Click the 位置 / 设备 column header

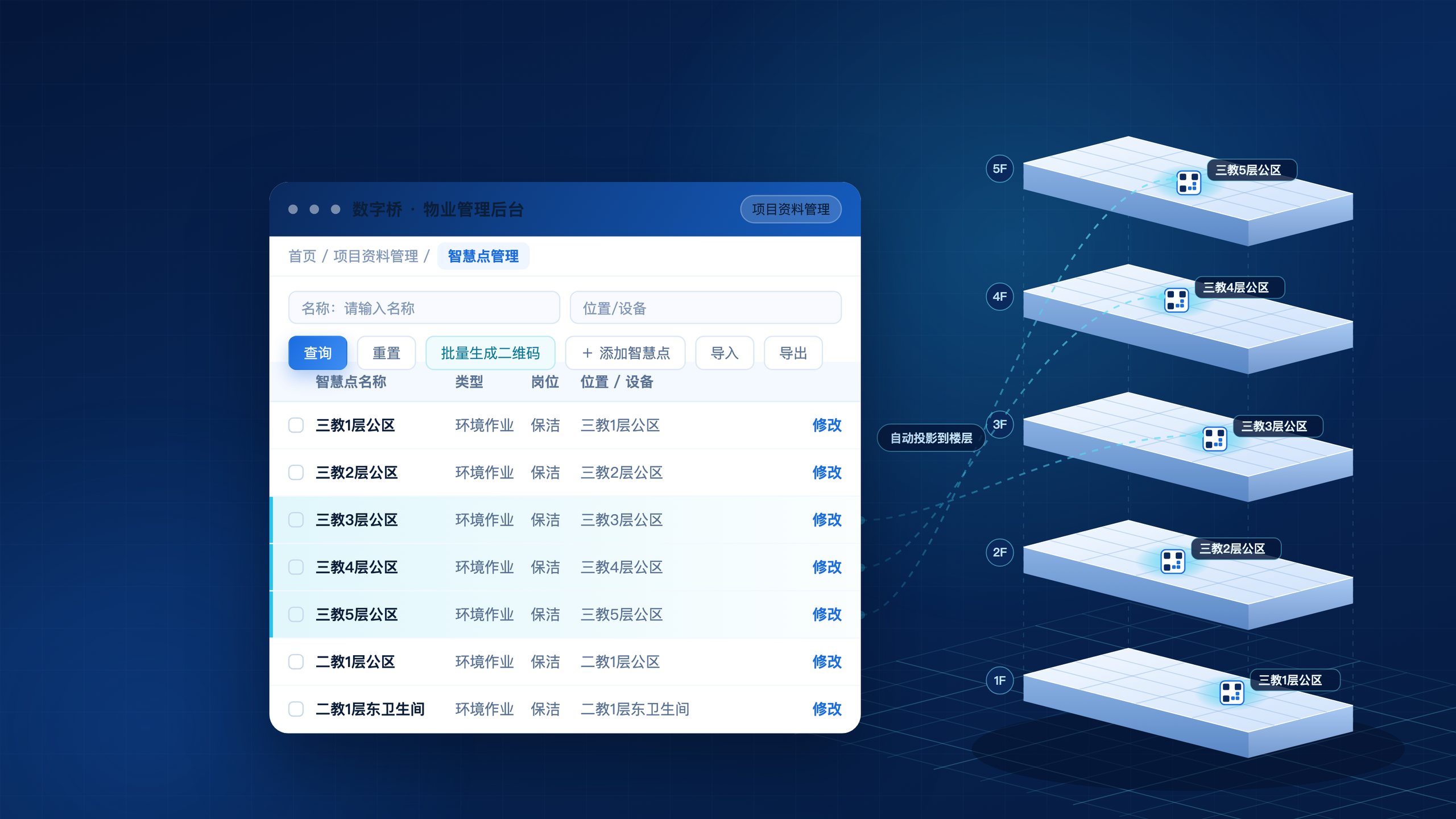[x=617, y=382]
